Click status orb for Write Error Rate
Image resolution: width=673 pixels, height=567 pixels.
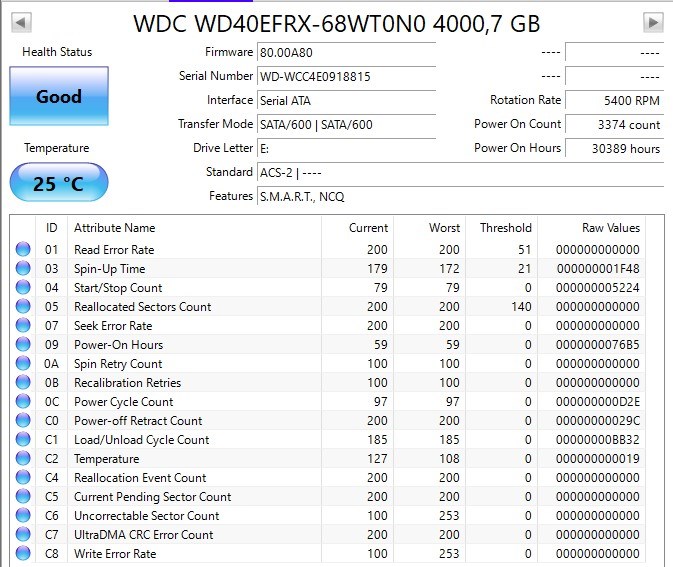pos(23,553)
